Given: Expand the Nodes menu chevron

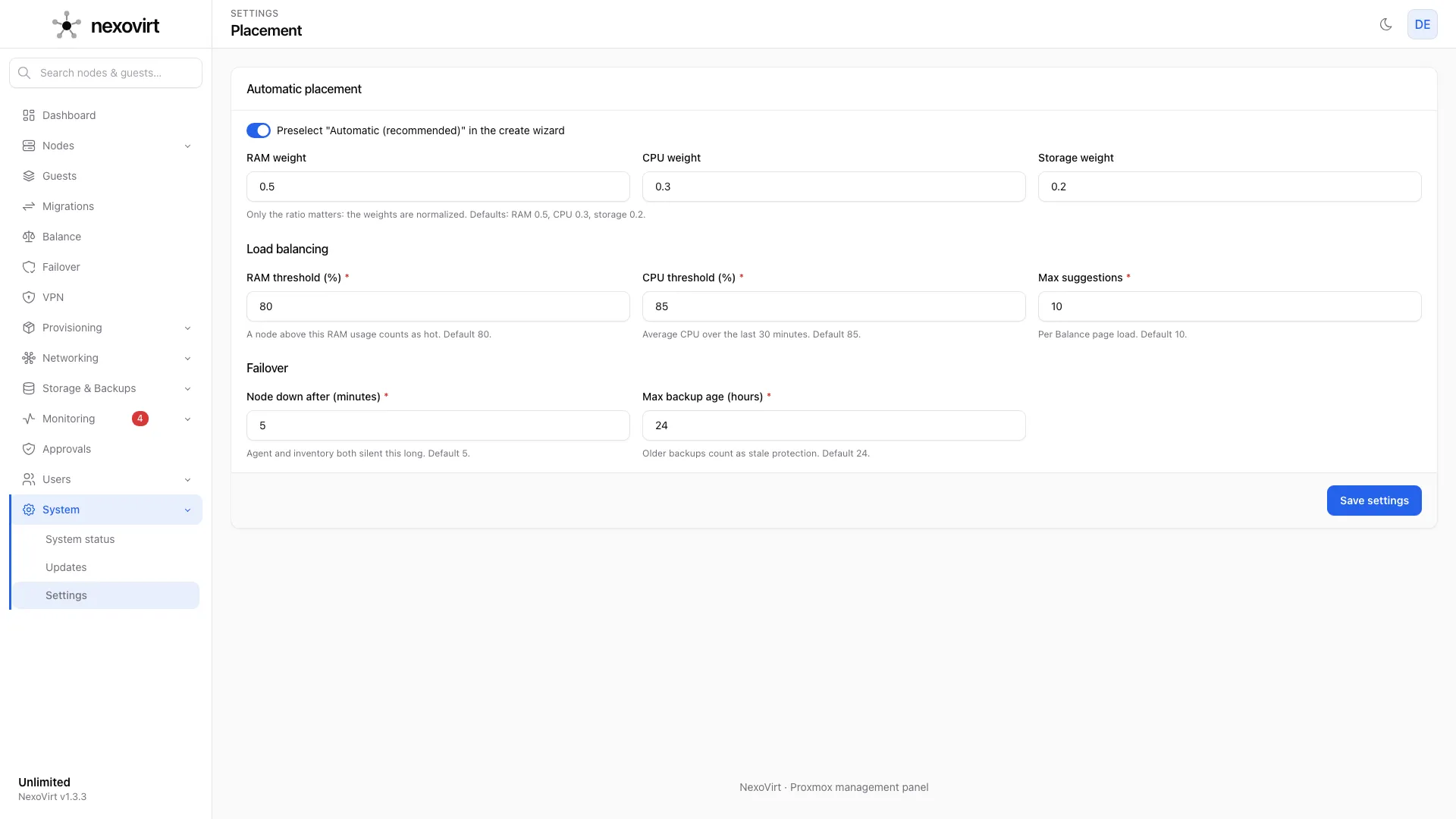Looking at the screenshot, I should coord(187,146).
